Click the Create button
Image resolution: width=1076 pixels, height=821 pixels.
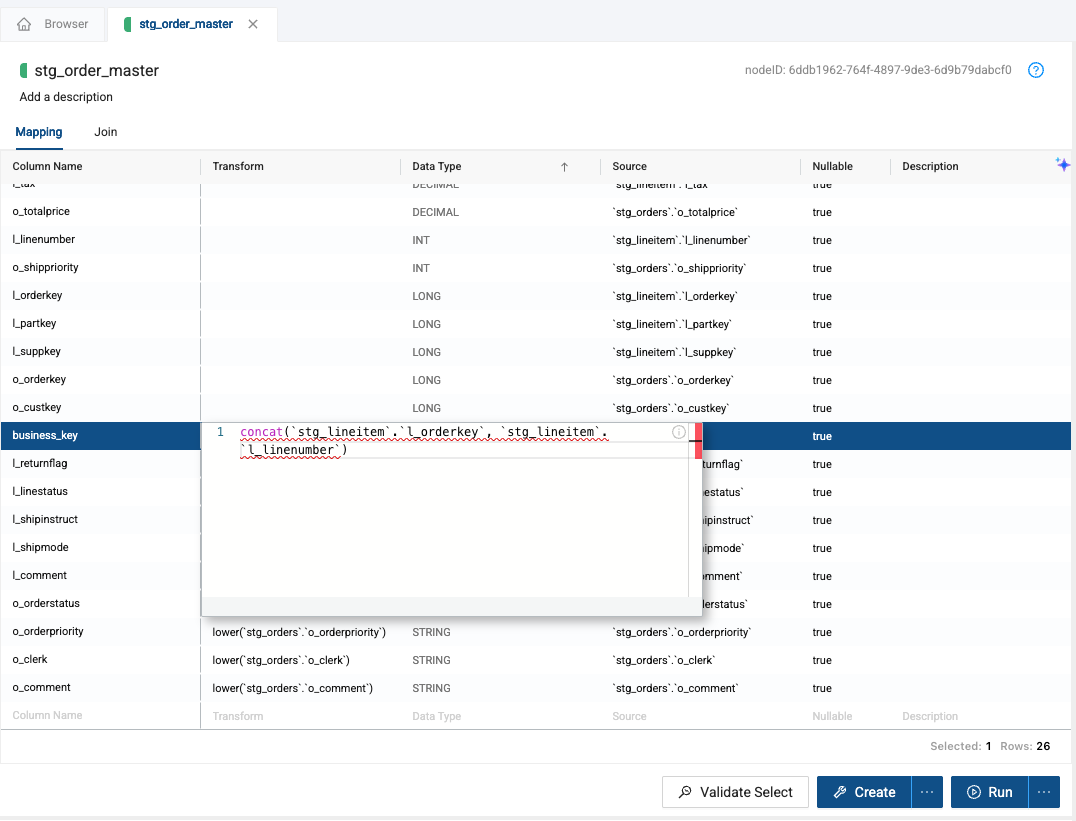point(864,792)
